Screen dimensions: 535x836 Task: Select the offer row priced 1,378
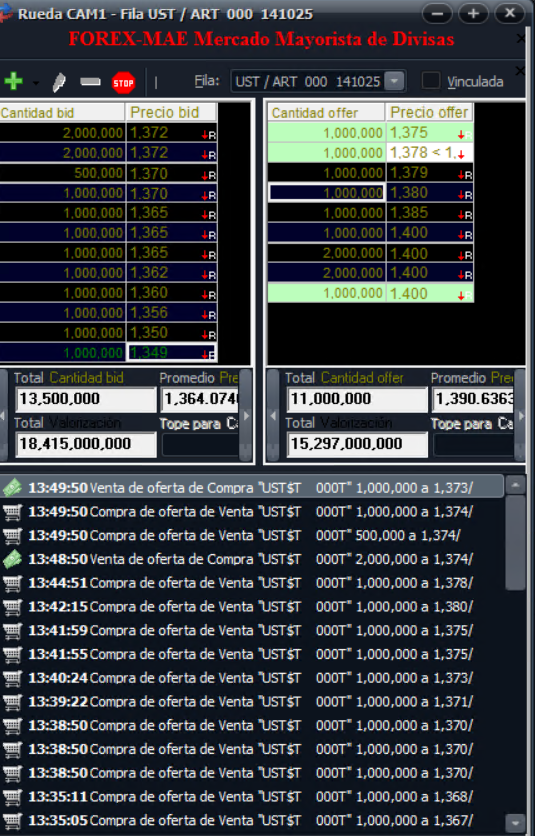point(370,153)
